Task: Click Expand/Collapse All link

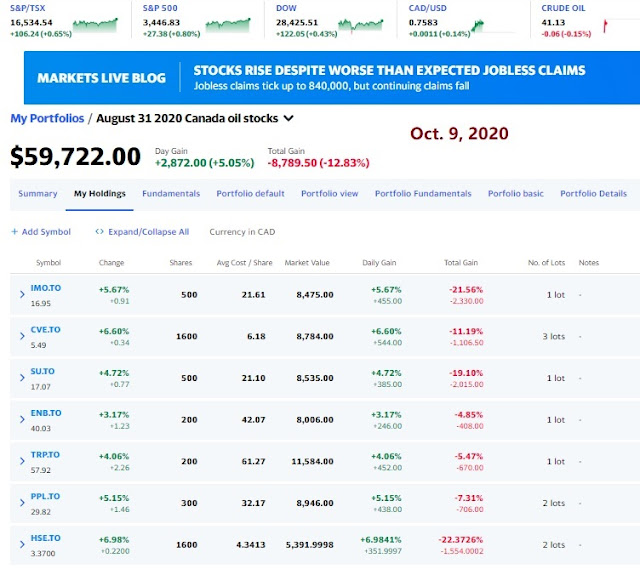Action: click(149, 232)
